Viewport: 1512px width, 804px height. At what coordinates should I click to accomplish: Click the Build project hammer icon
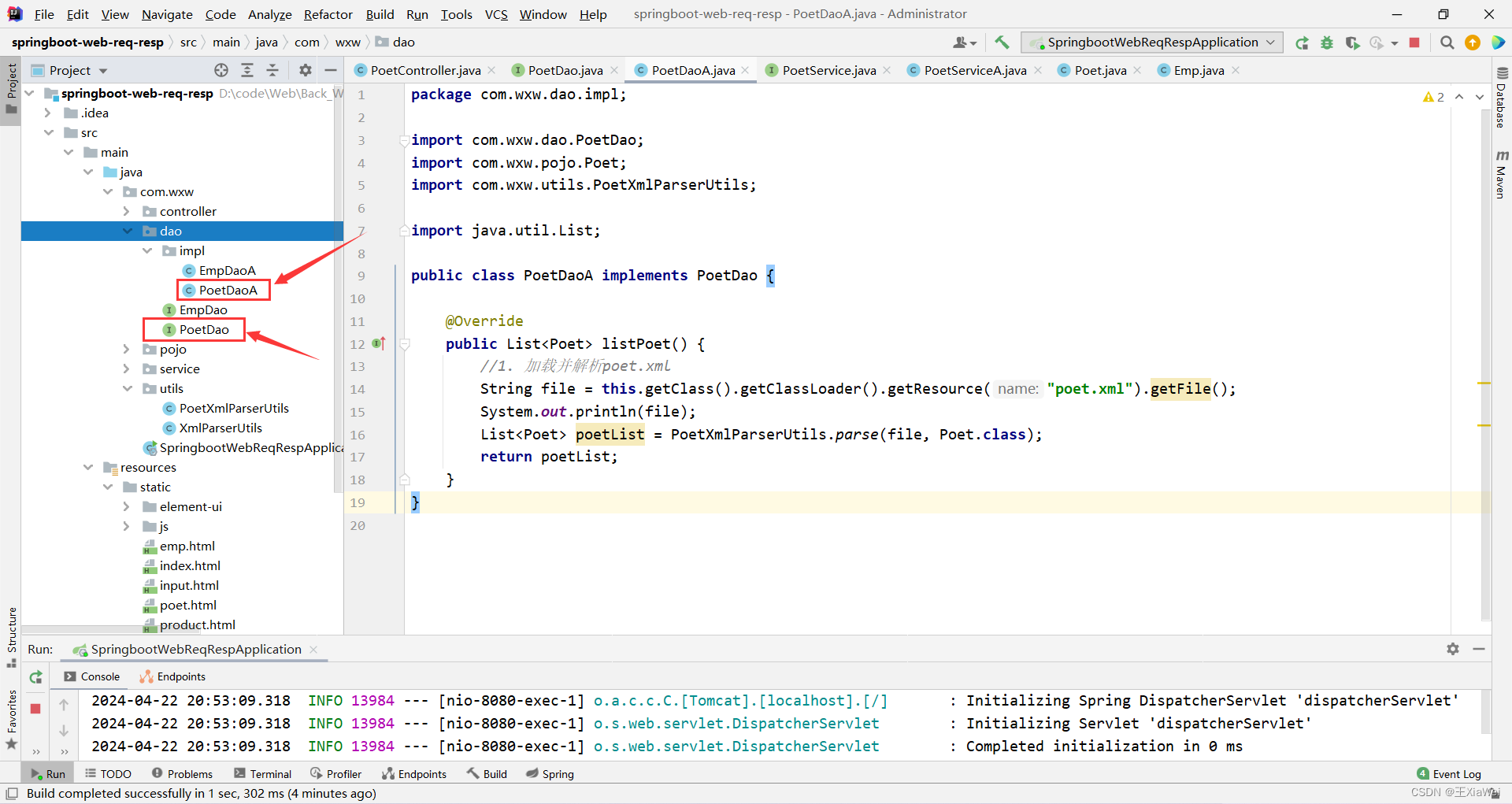tap(1002, 43)
